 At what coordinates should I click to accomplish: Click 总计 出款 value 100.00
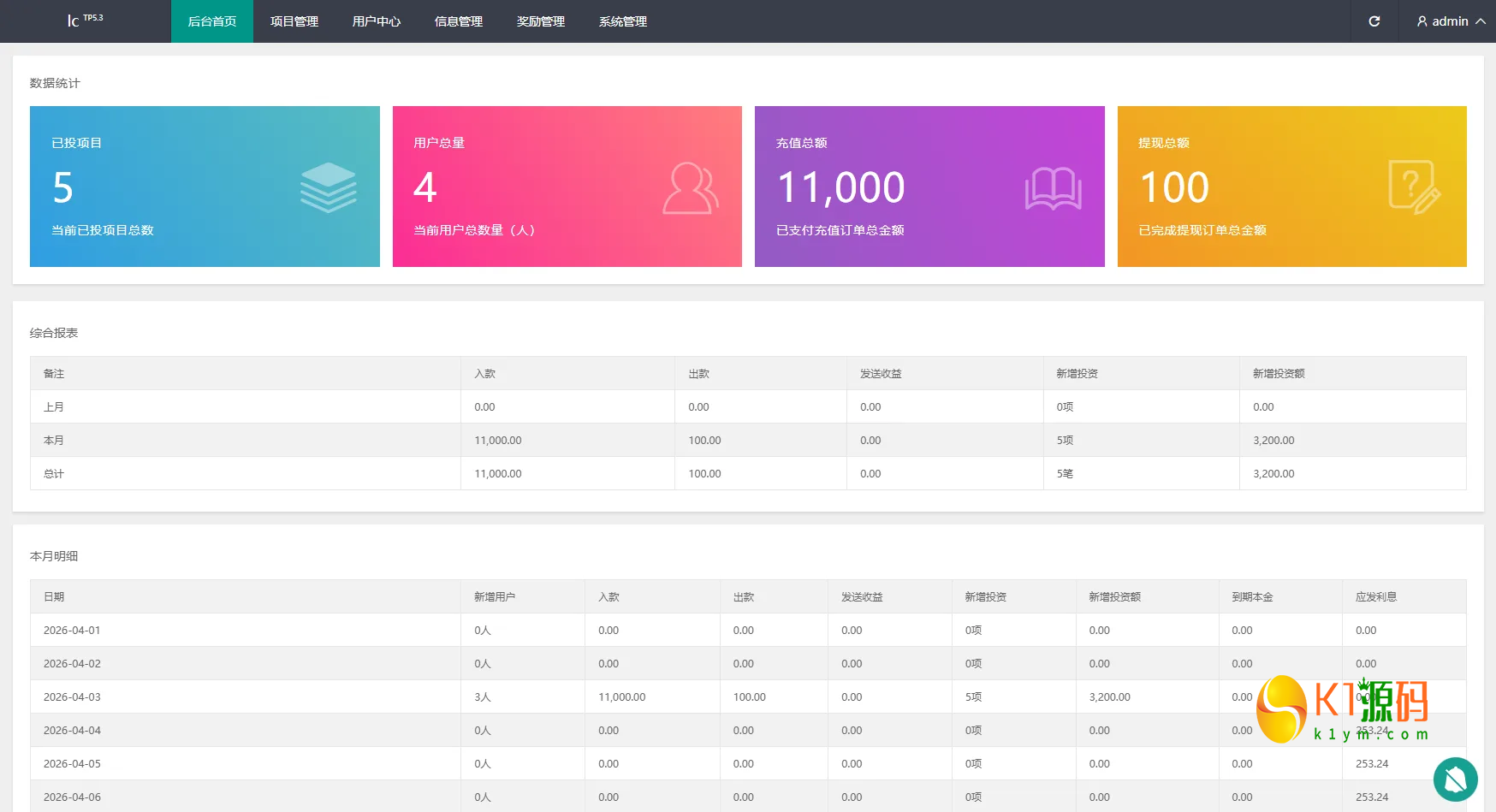pyautogui.click(x=704, y=474)
